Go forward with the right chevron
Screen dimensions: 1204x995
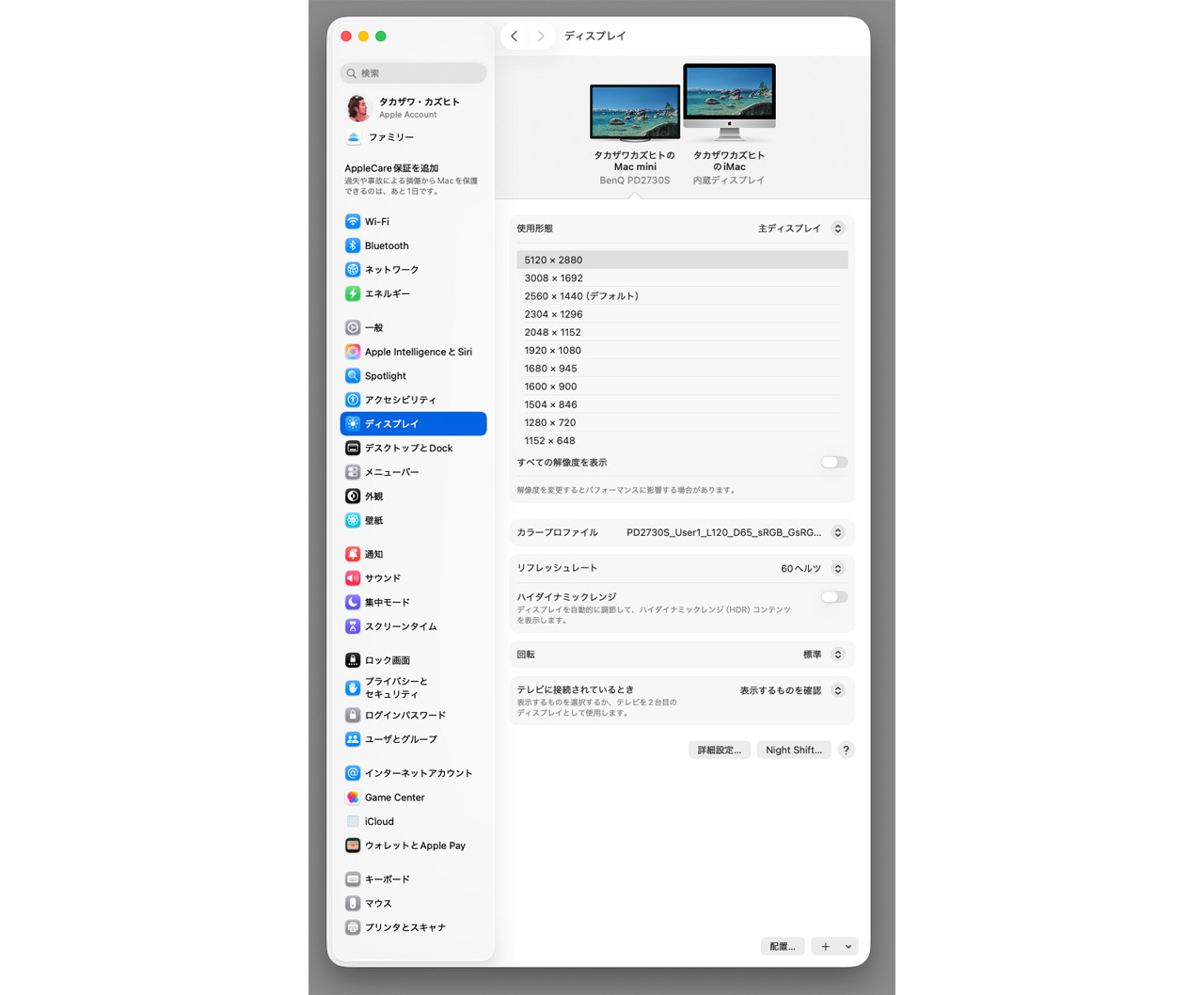pos(540,36)
